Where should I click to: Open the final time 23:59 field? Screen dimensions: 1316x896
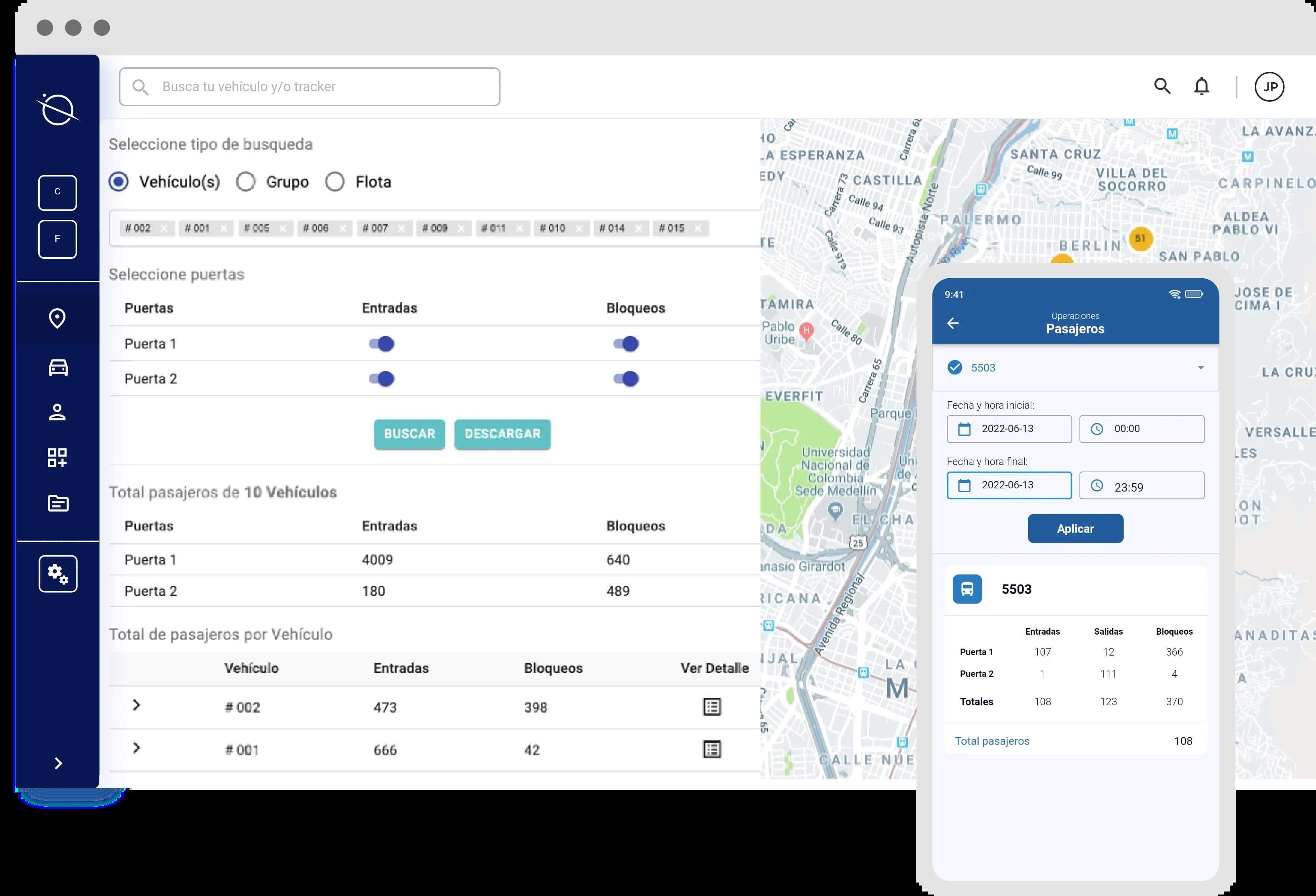coord(1142,485)
